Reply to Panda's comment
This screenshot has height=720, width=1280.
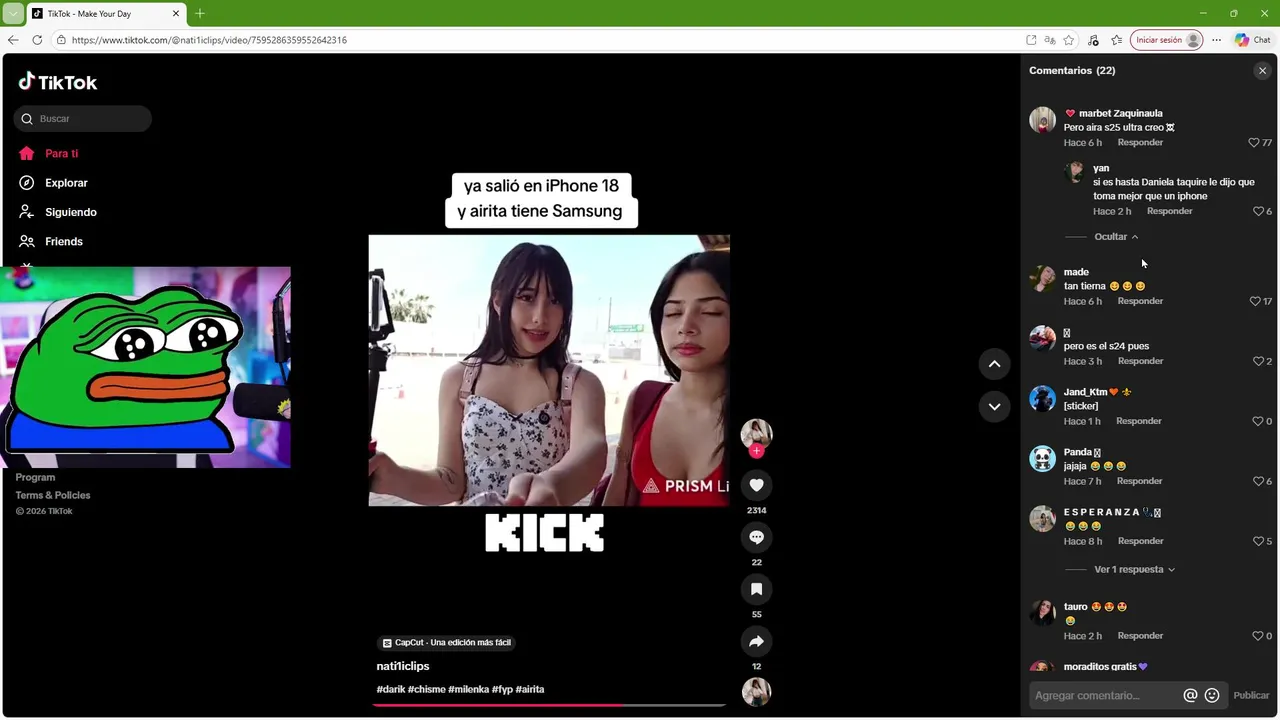click(1139, 481)
